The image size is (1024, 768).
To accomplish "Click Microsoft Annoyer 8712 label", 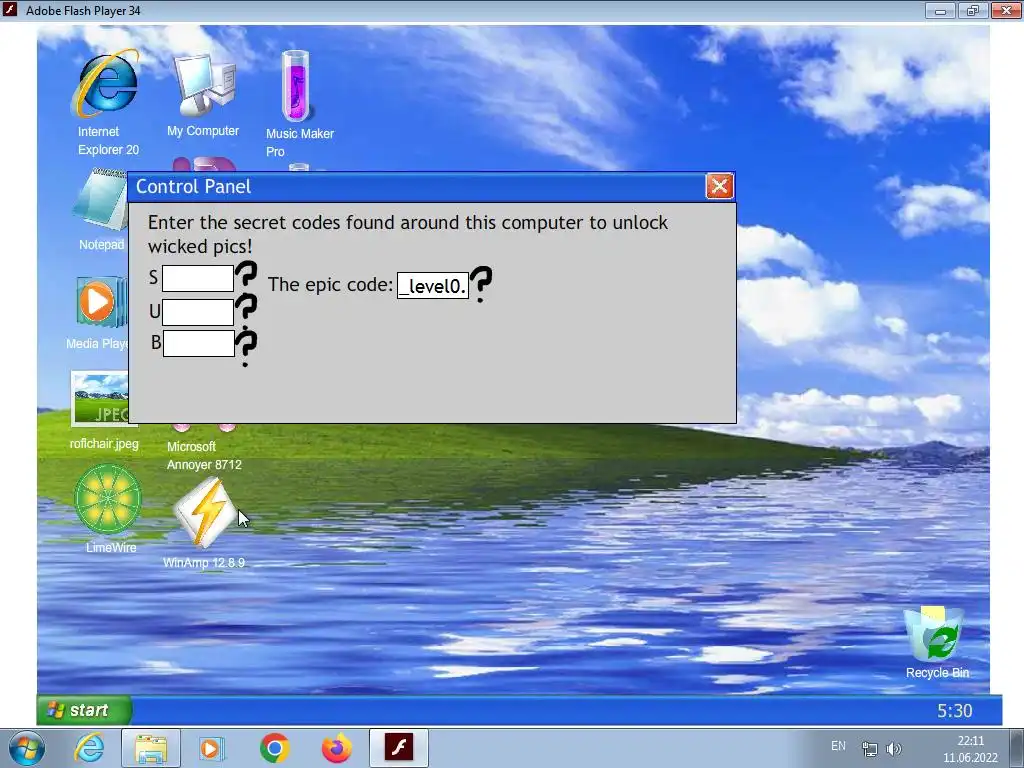I will pyautogui.click(x=204, y=456).
